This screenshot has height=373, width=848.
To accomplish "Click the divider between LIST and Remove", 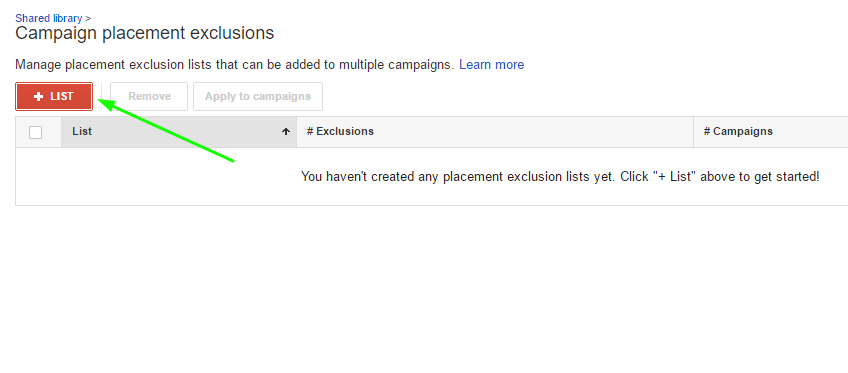I will pyautogui.click(x=101, y=97).
